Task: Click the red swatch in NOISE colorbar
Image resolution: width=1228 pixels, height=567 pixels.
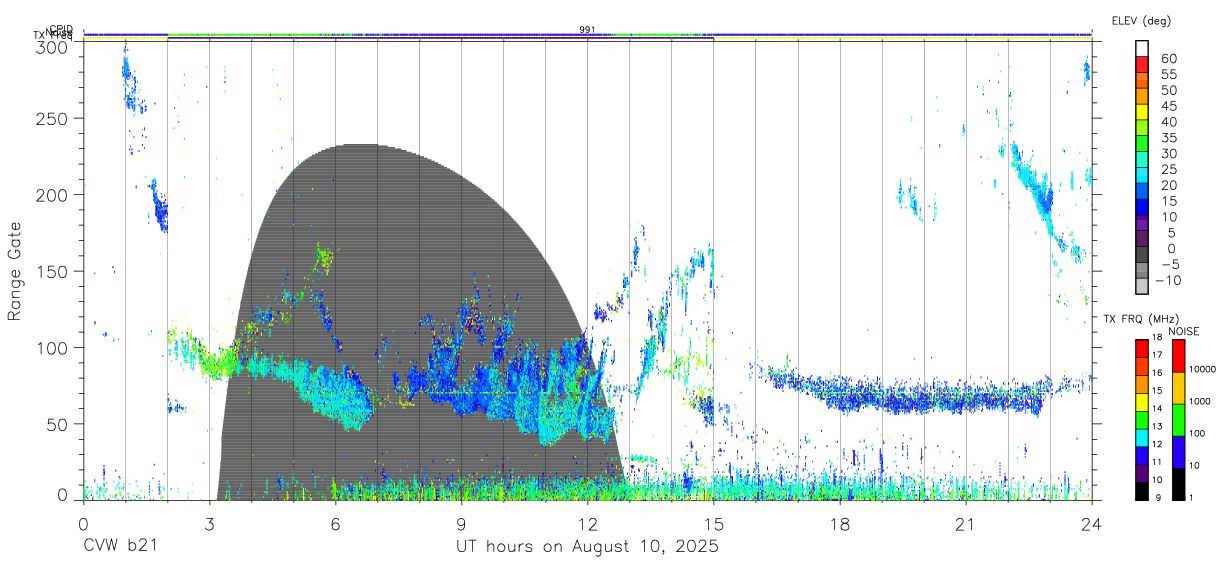Action: (x=1177, y=356)
